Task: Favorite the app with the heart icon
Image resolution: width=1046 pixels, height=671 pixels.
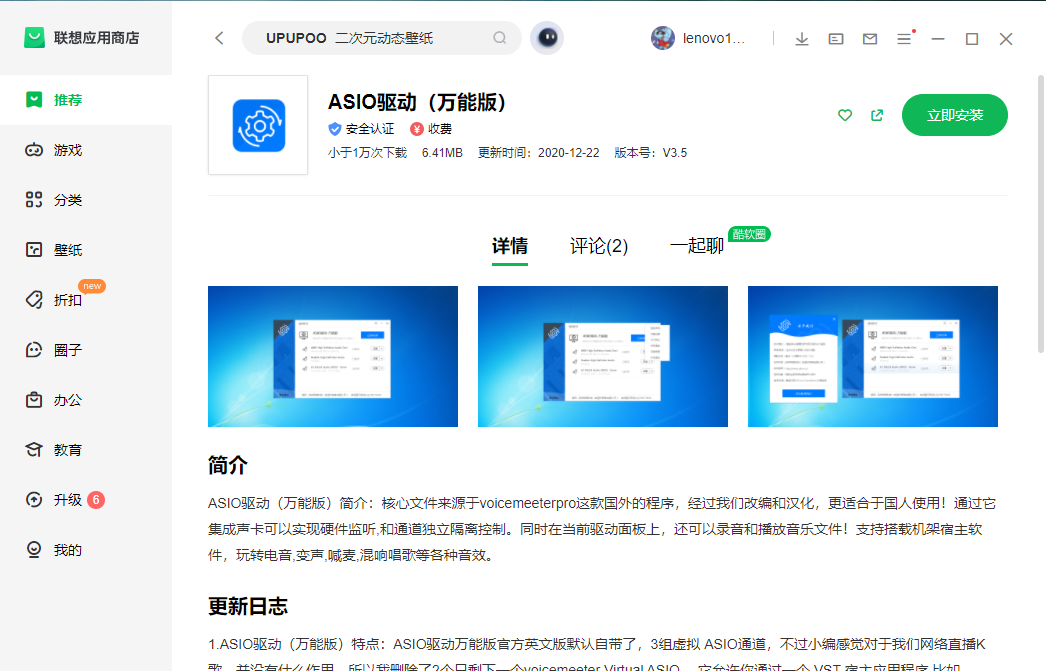Action: (x=845, y=115)
